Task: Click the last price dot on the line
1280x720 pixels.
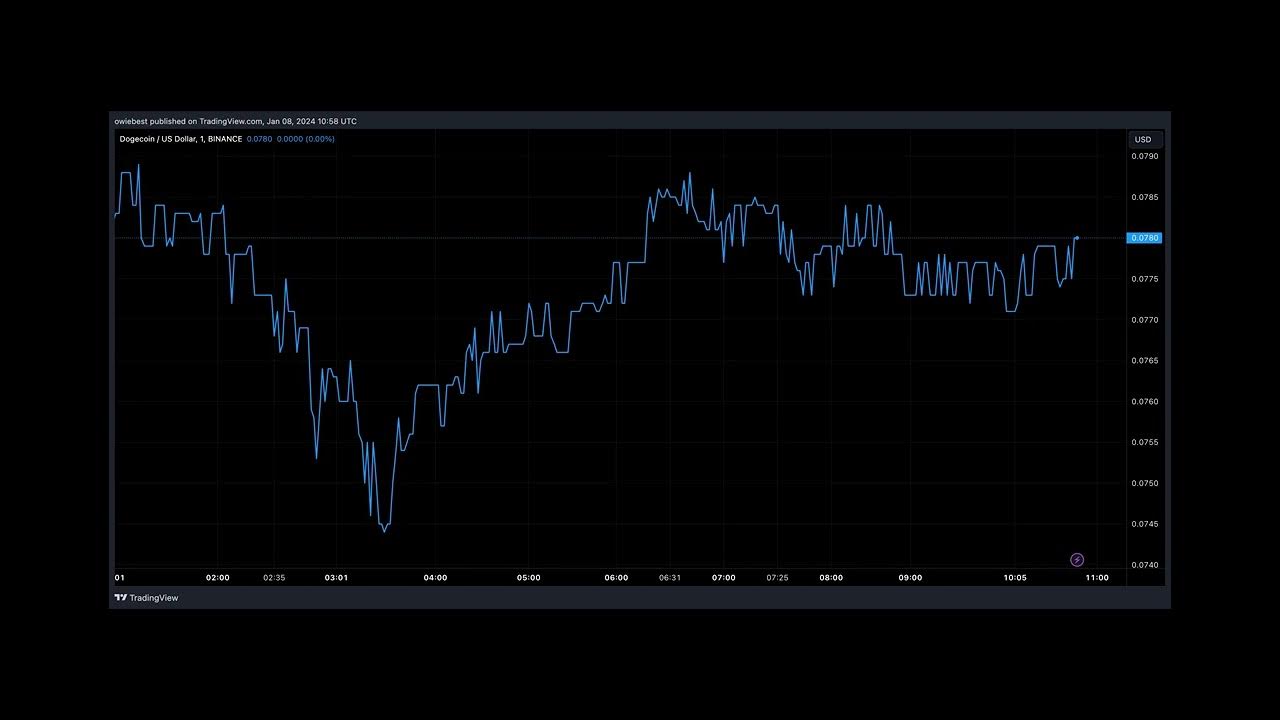Action: coord(1076,238)
